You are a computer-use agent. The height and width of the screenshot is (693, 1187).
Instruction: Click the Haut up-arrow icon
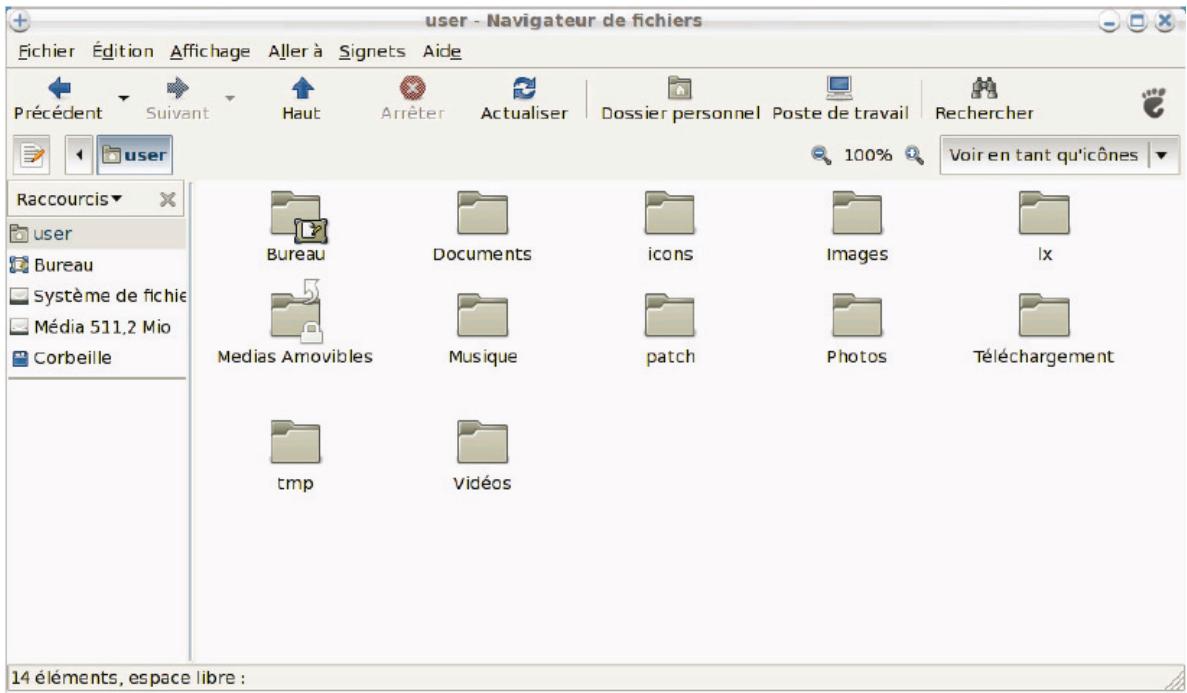point(302,89)
